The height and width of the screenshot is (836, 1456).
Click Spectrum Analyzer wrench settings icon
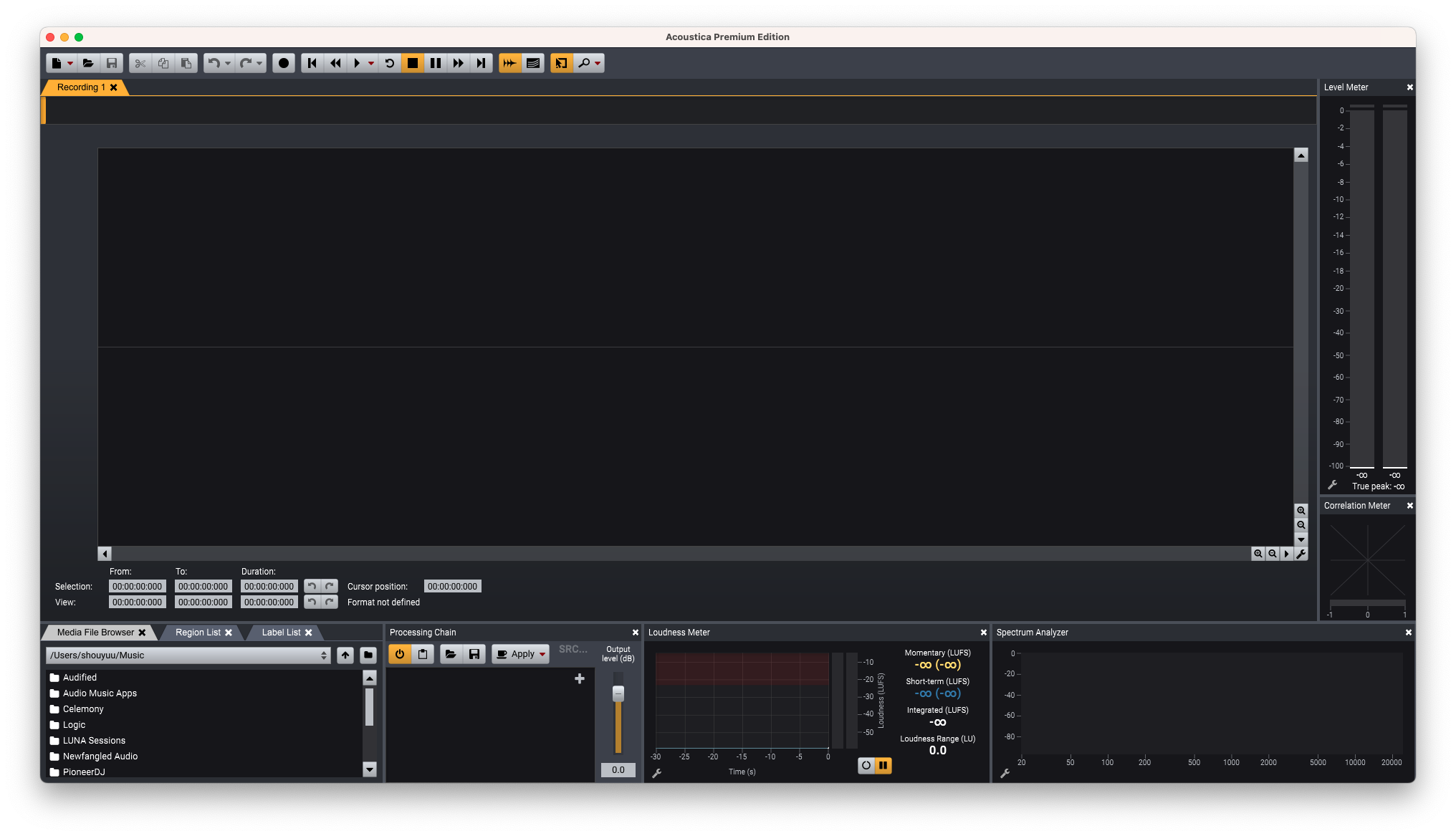[1005, 773]
